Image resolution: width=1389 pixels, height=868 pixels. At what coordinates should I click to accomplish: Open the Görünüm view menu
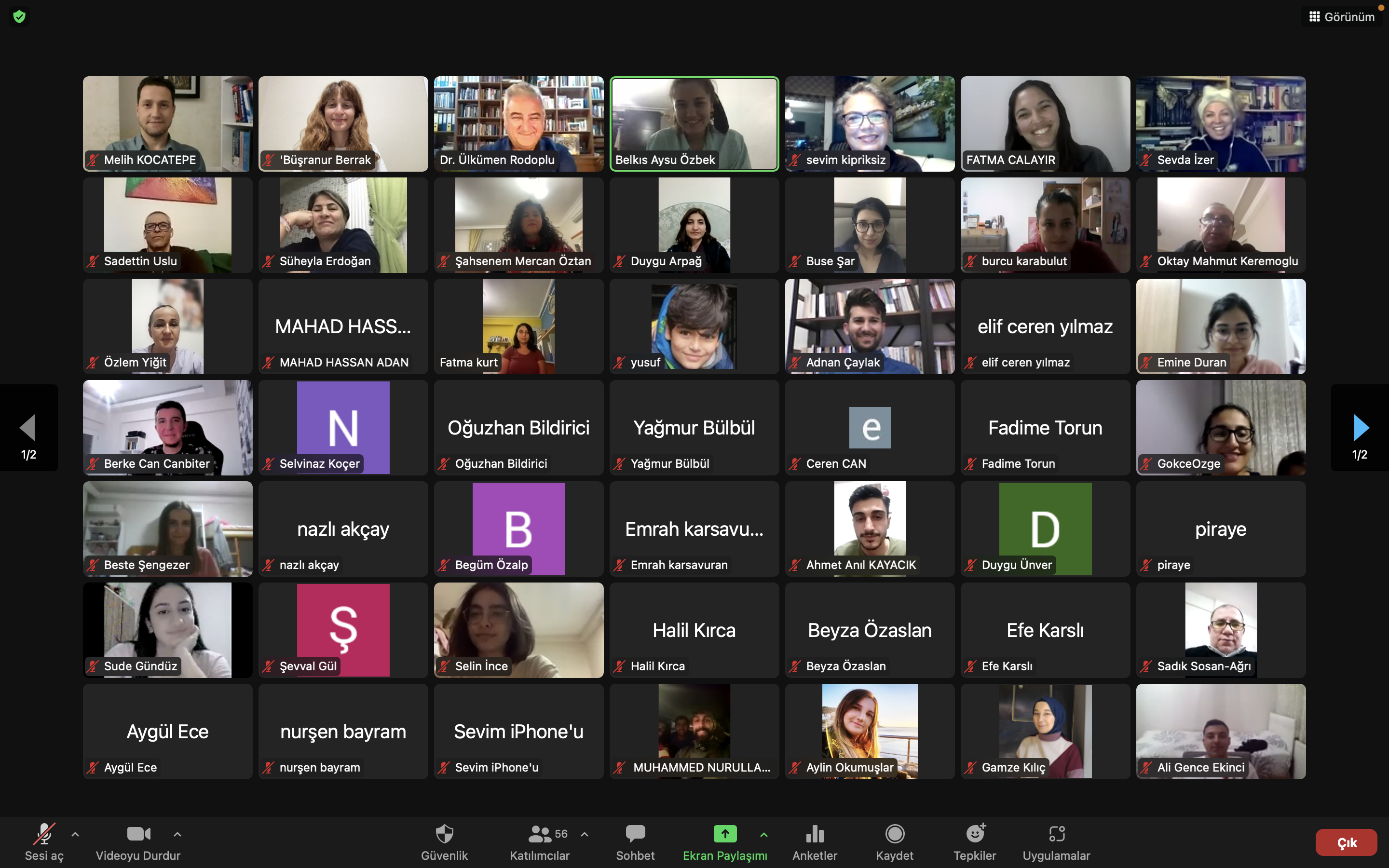pyautogui.click(x=1342, y=17)
